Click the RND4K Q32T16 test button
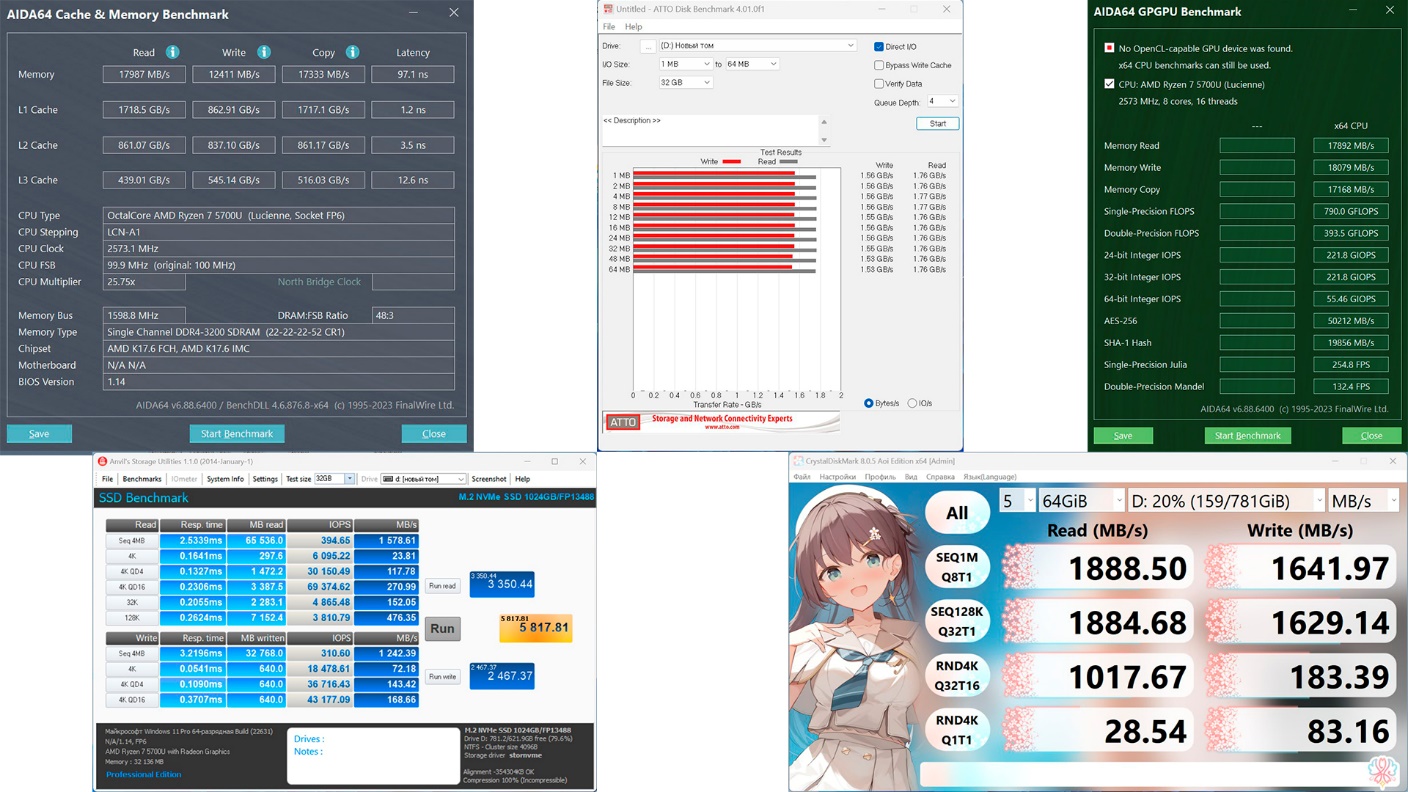 [957, 675]
